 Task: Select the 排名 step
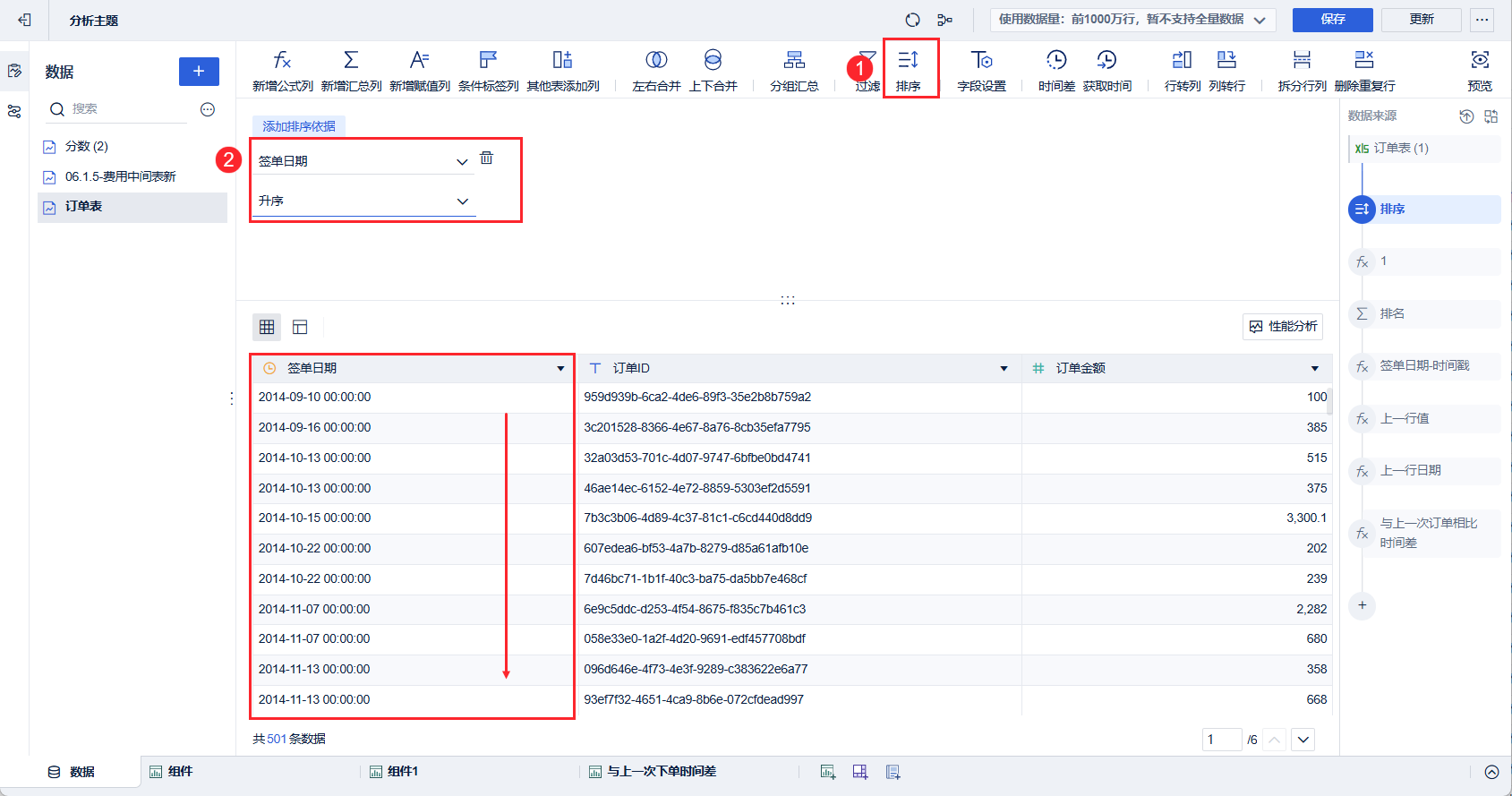point(1426,314)
